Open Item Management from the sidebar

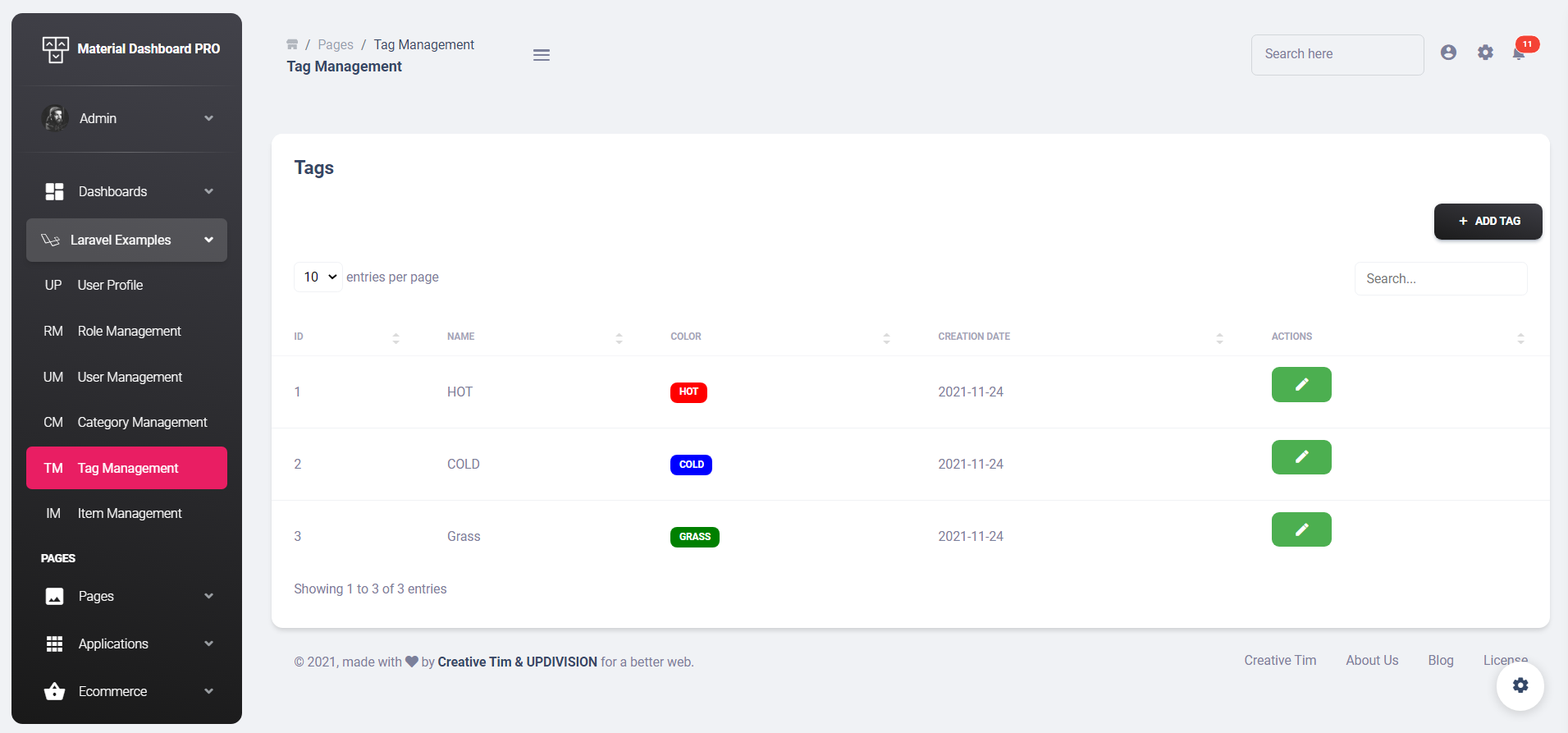pos(129,513)
